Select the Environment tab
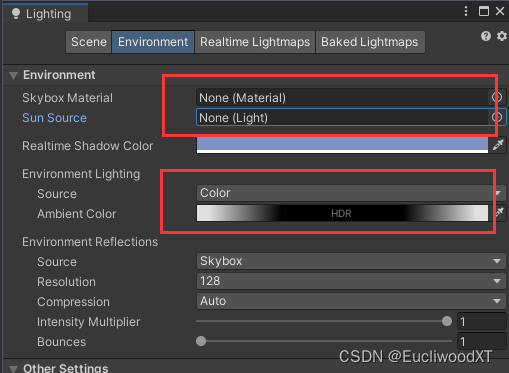 [x=153, y=42]
